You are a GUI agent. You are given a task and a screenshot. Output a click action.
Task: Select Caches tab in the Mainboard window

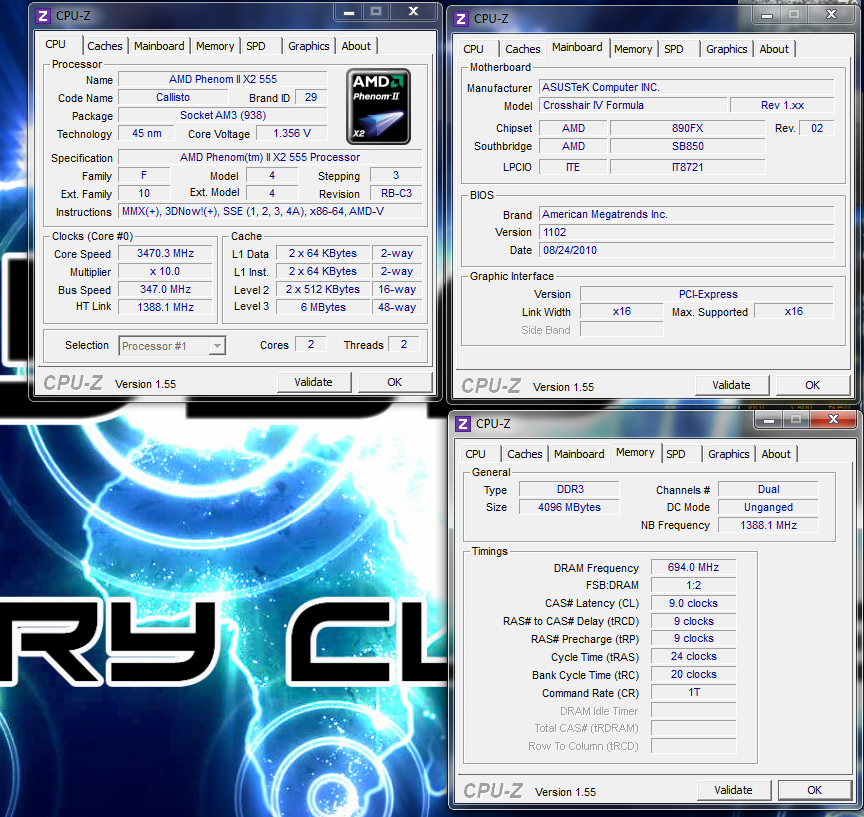point(523,49)
